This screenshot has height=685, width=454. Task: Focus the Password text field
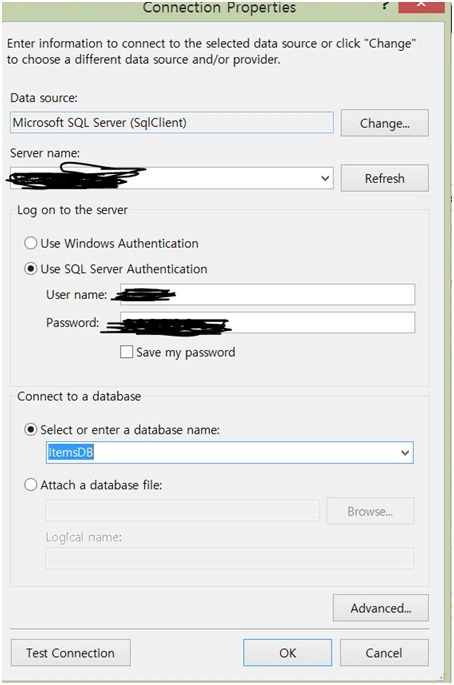tap(267, 323)
